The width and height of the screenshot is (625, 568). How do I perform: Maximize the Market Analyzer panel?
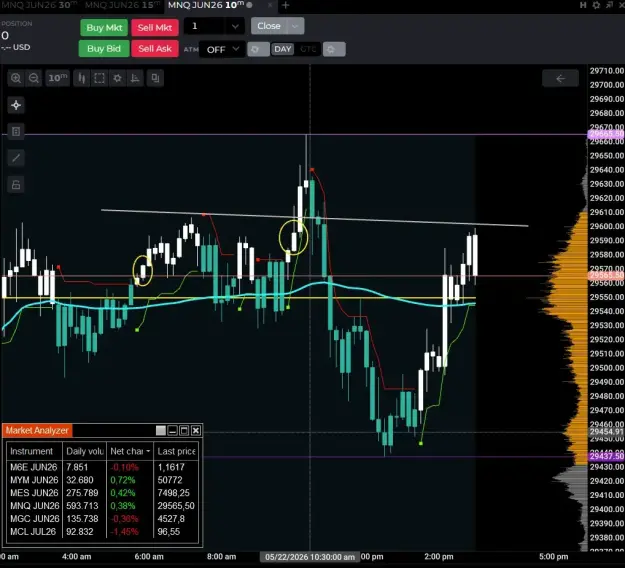pyautogui.click(x=184, y=430)
